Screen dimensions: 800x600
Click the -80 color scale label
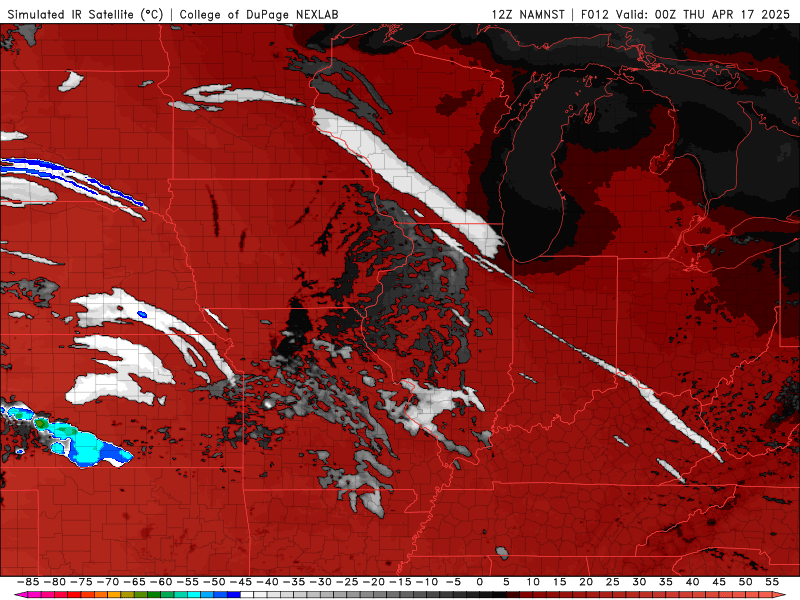(55, 582)
